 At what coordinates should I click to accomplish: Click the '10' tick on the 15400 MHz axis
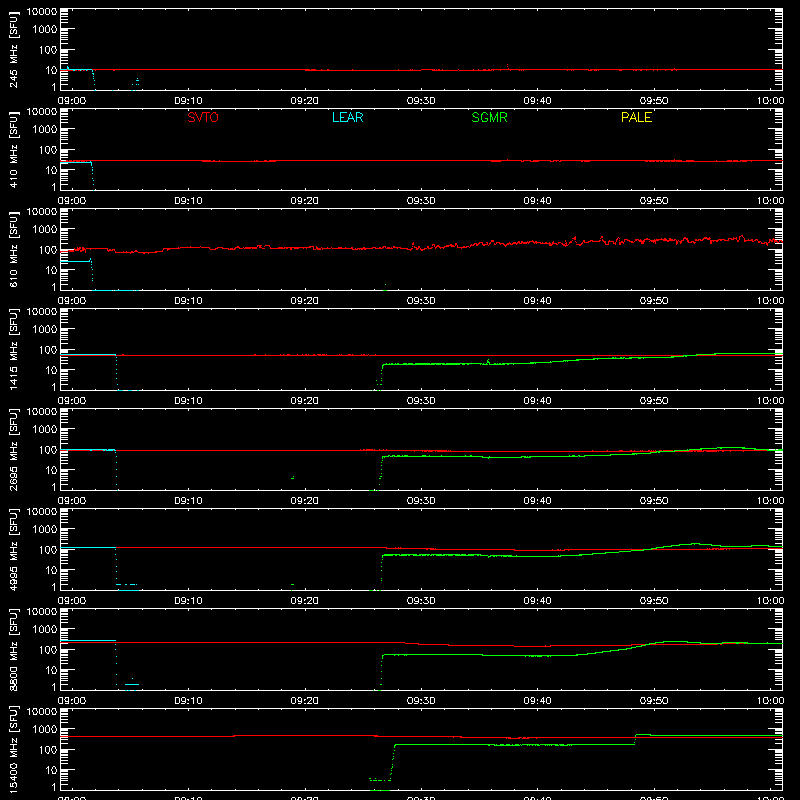[x=51, y=770]
